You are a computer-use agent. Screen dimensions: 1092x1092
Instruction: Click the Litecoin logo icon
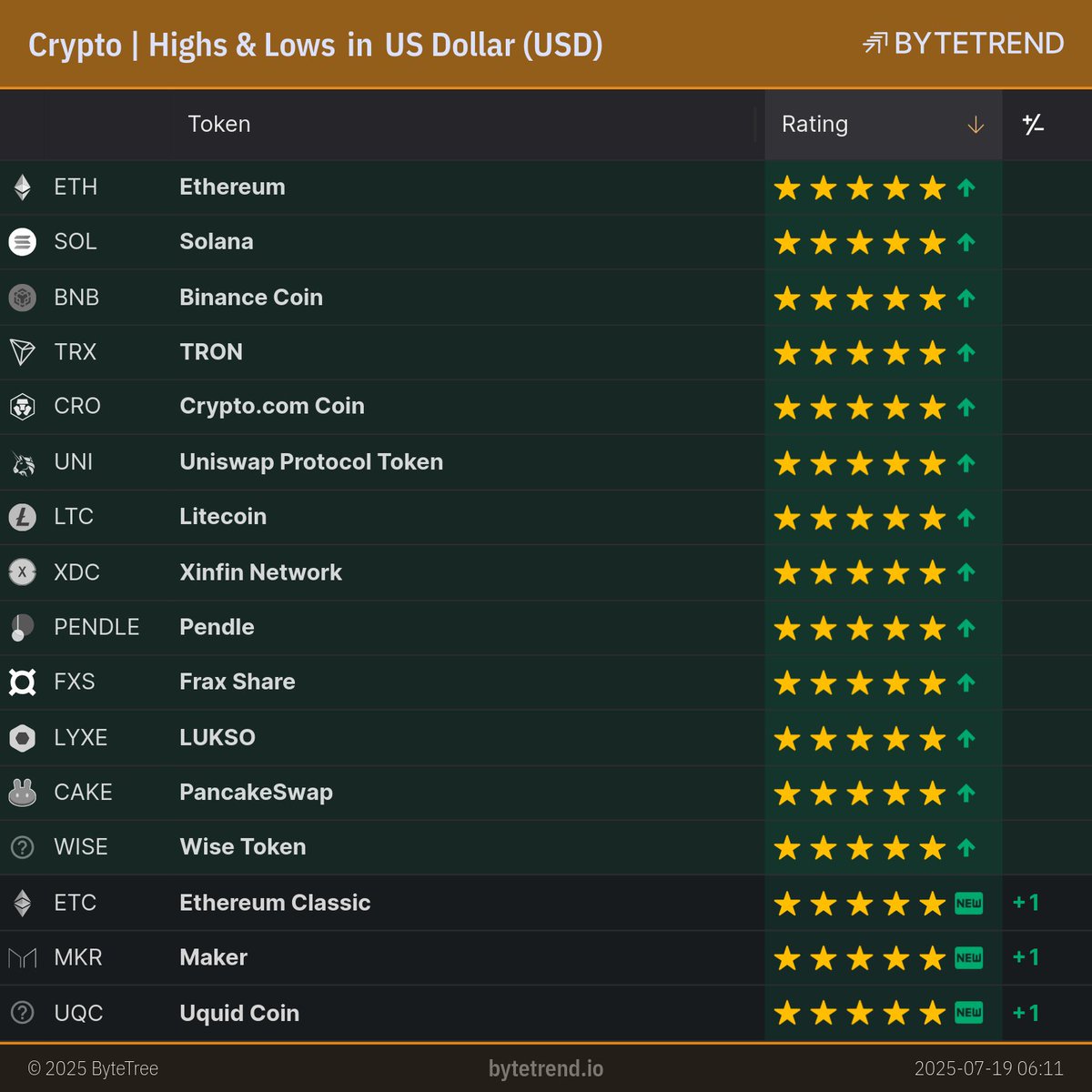tap(22, 517)
